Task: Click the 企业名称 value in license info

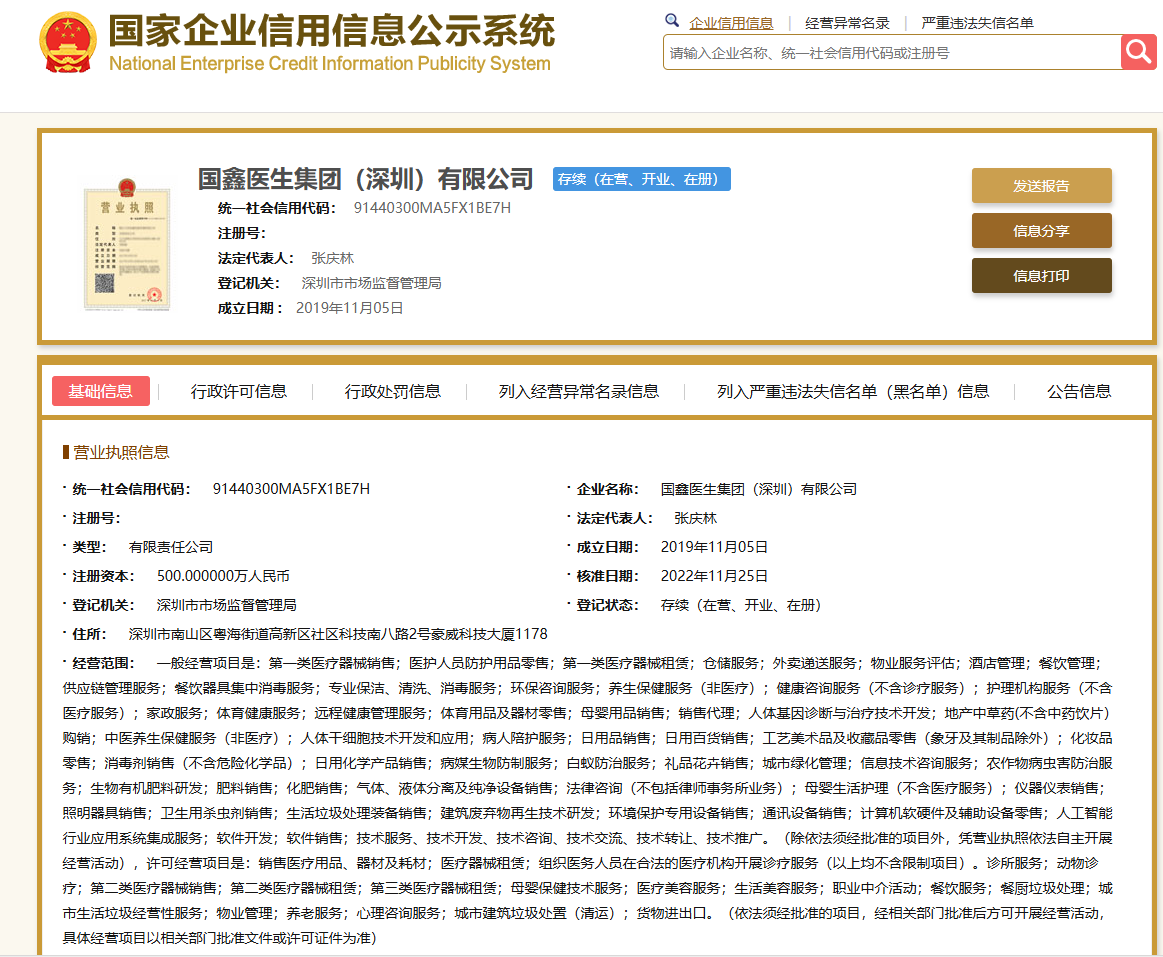Action: click(759, 490)
